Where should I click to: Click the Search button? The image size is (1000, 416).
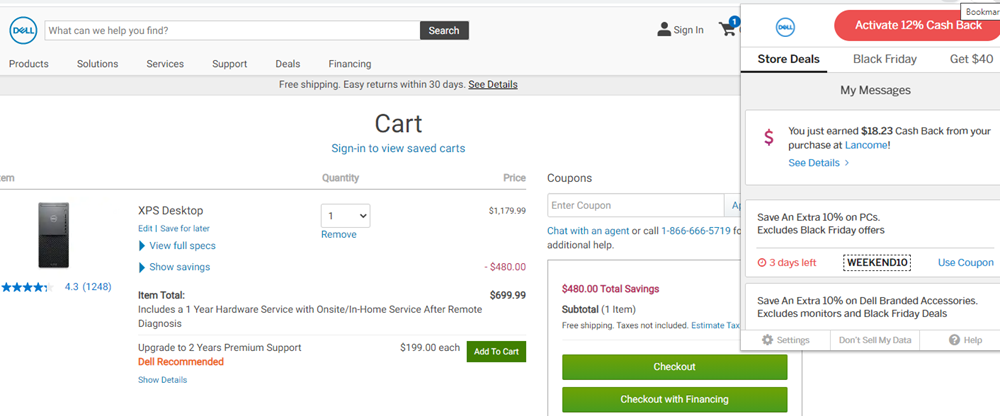(444, 30)
